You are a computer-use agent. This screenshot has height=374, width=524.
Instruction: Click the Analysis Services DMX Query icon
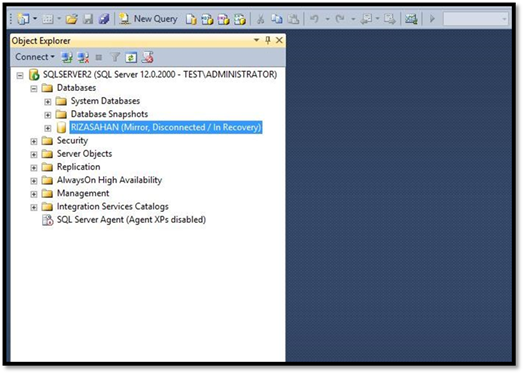[x=223, y=19]
